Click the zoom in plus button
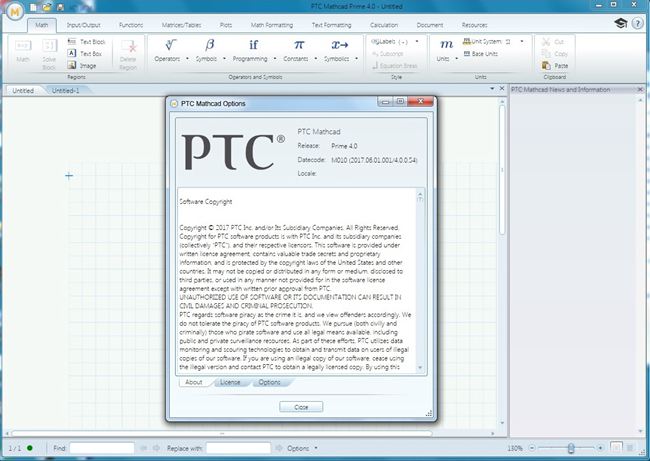The width and height of the screenshot is (650, 461). (x=600, y=448)
